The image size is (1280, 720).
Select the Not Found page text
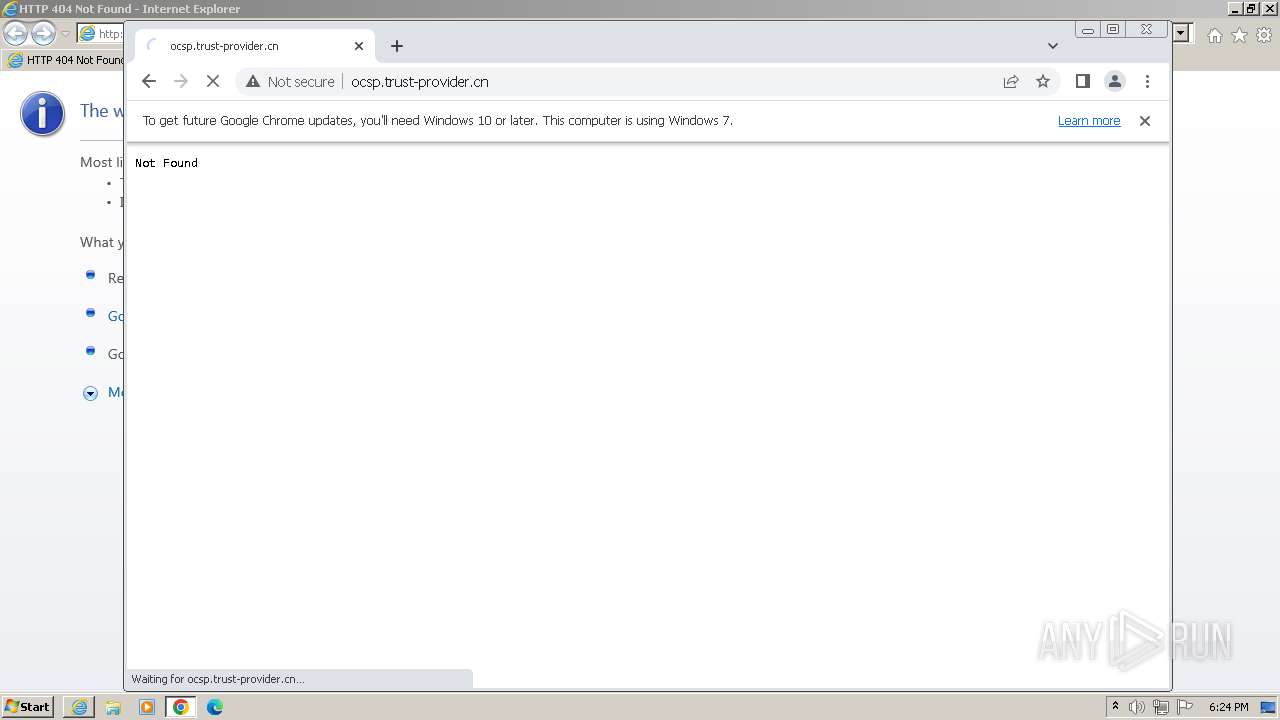166,163
